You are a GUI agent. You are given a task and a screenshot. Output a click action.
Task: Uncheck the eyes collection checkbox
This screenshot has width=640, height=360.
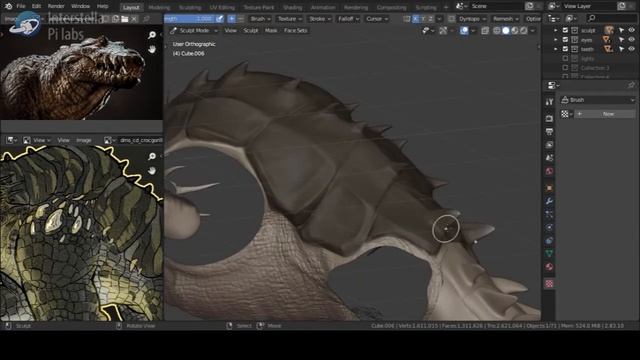point(565,40)
